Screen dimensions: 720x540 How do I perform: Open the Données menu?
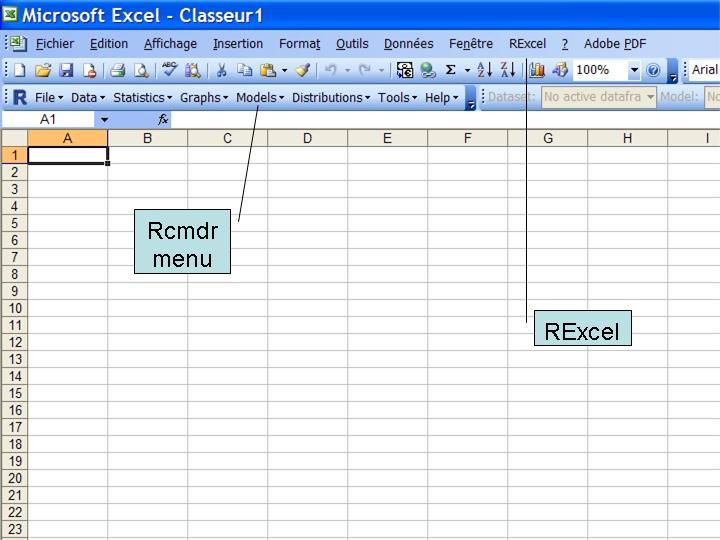tap(409, 44)
